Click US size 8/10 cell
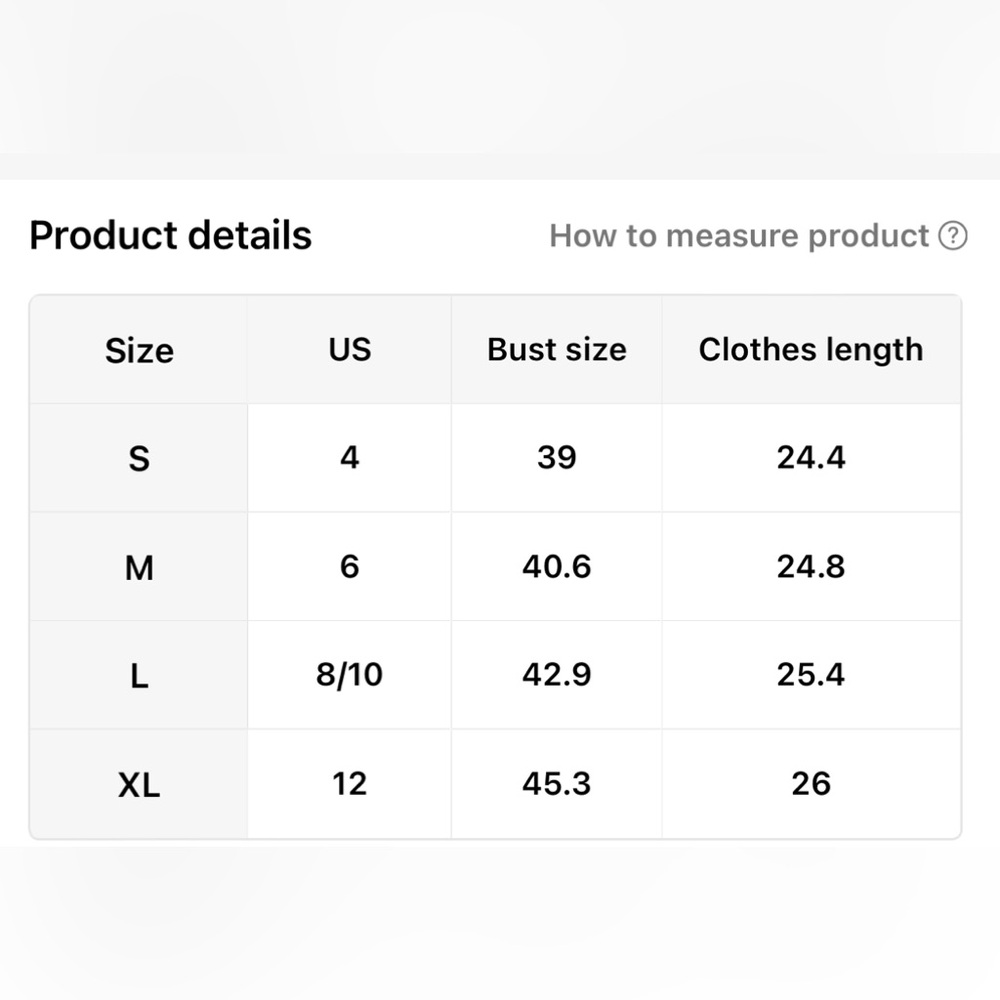 coord(349,675)
